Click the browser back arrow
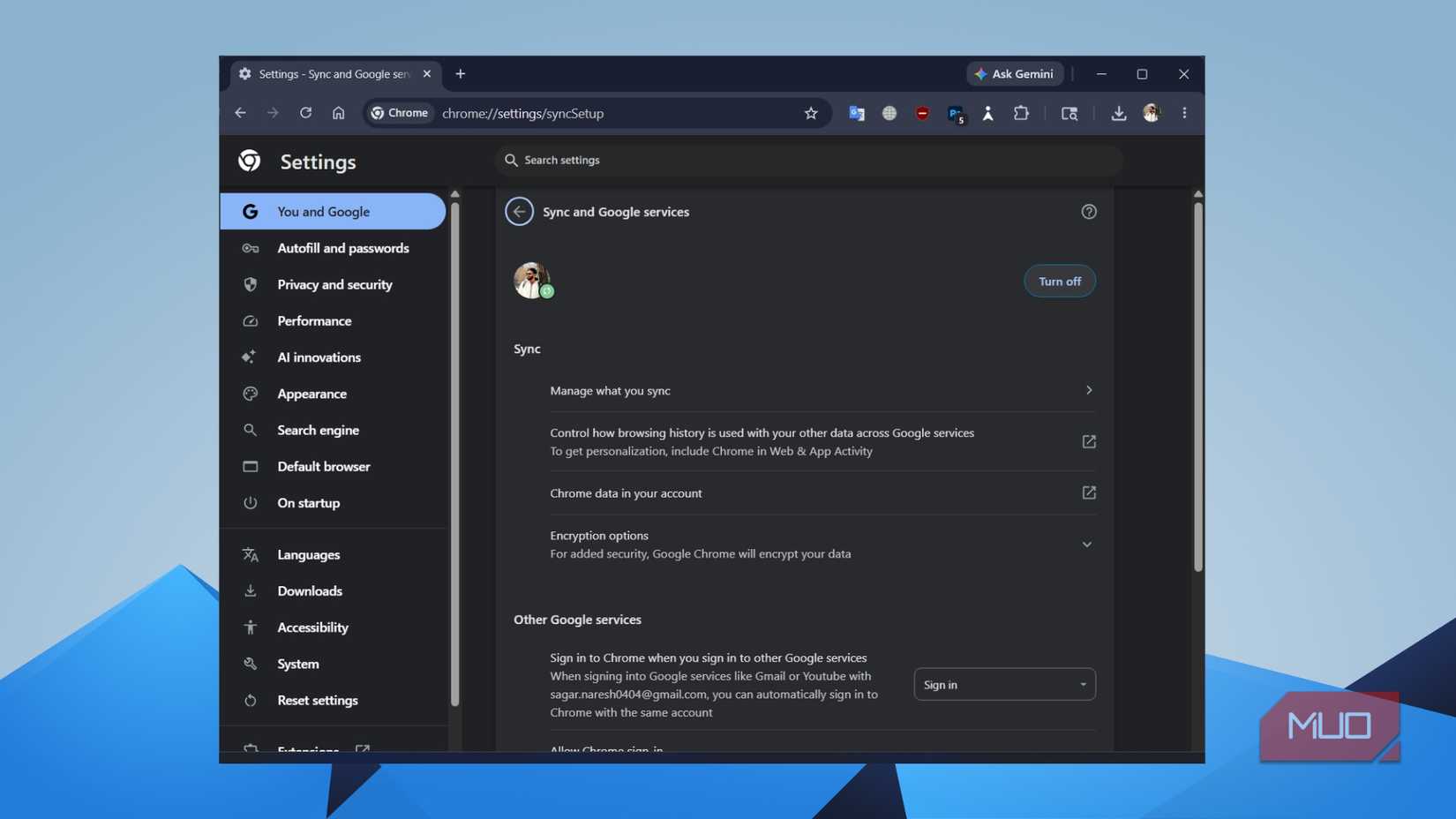The height and width of the screenshot is (819, 1456). [x=240, y=113]
